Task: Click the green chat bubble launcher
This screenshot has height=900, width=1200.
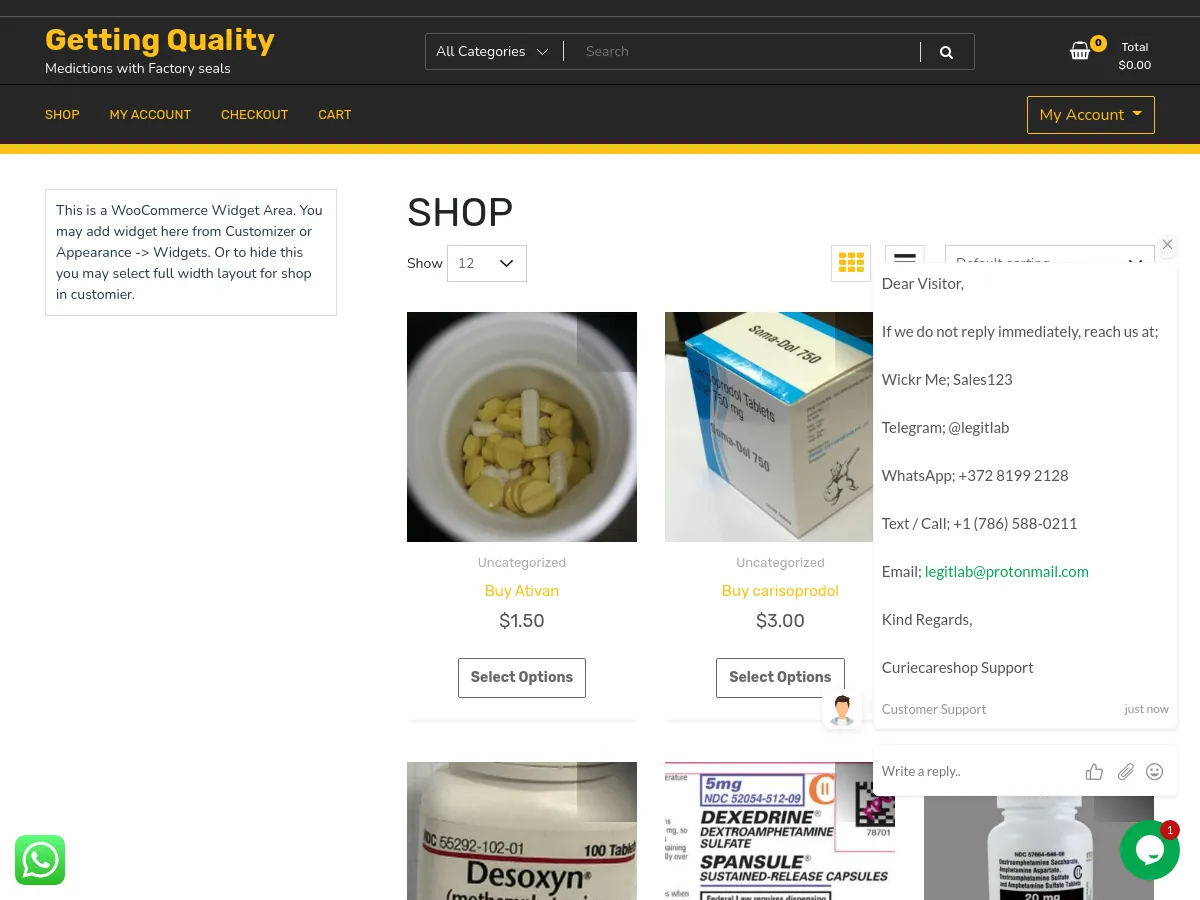Action: (x=1150, y=850)
